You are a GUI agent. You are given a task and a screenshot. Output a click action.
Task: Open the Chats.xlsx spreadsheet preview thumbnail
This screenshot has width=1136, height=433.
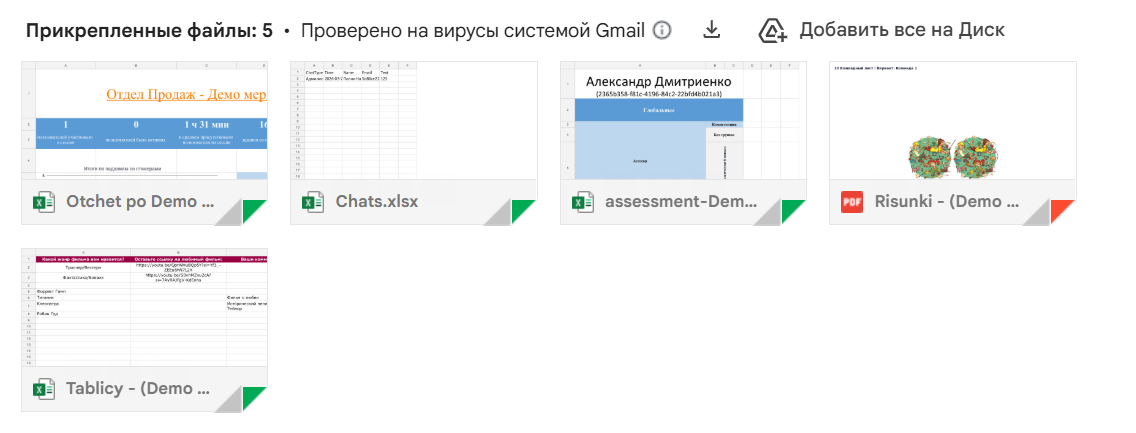click(x=413, y=120)
